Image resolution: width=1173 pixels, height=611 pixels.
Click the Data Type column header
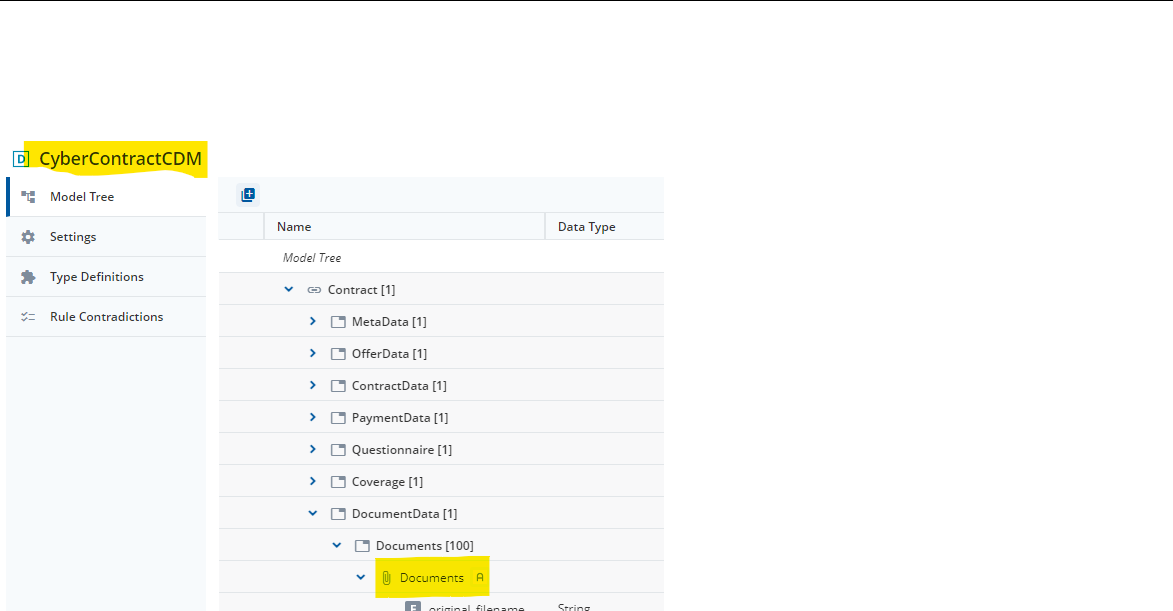coord(604,227)
